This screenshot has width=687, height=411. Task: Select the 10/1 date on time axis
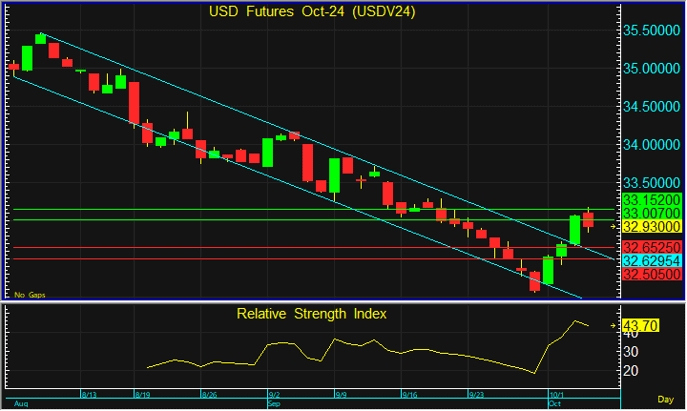(x=557, y=395)
